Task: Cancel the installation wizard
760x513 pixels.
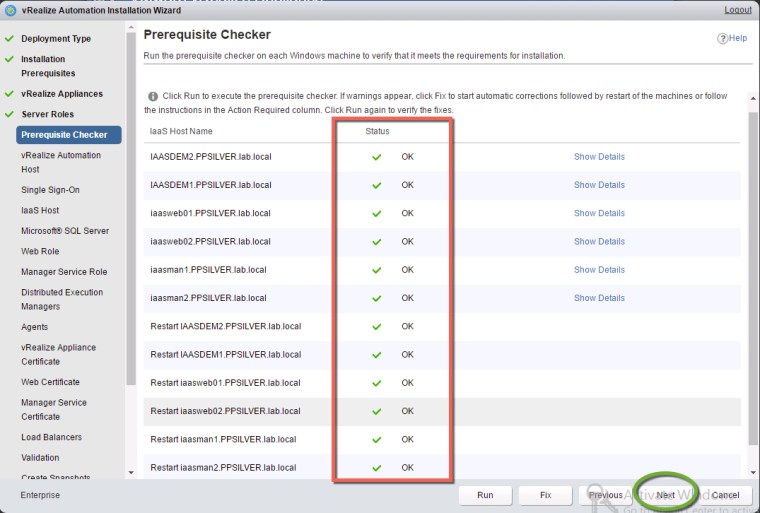Action: coord(726,495)
